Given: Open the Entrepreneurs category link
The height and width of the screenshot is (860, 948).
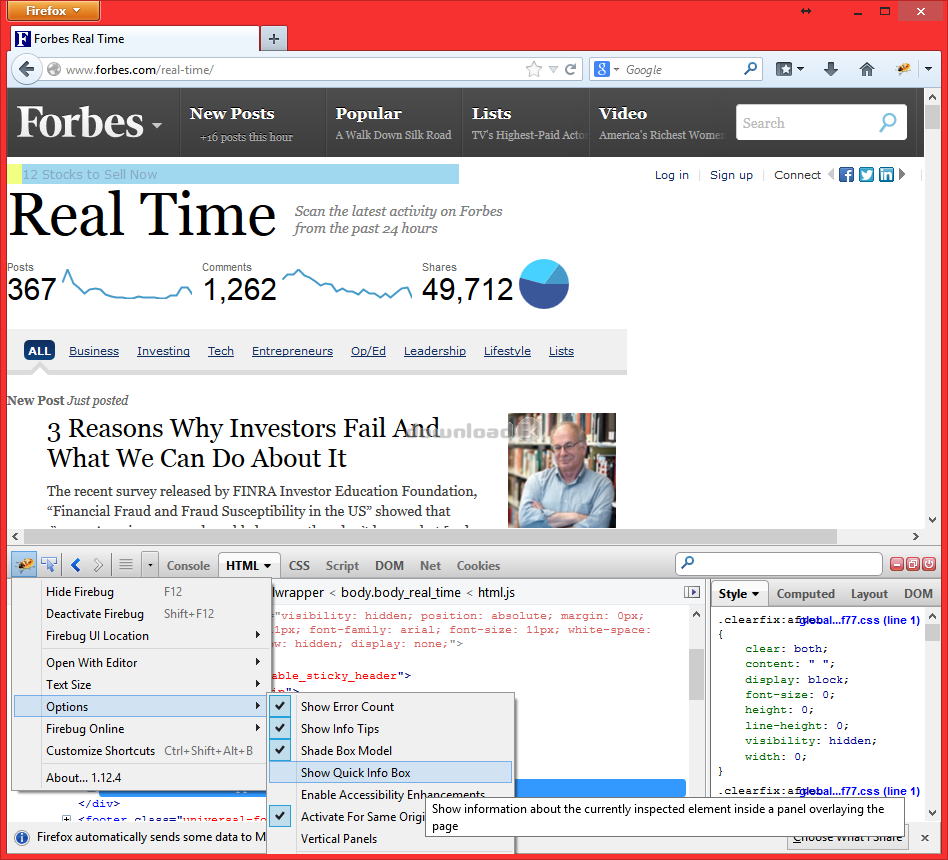Looking at the screenshot, I should 292,351.
